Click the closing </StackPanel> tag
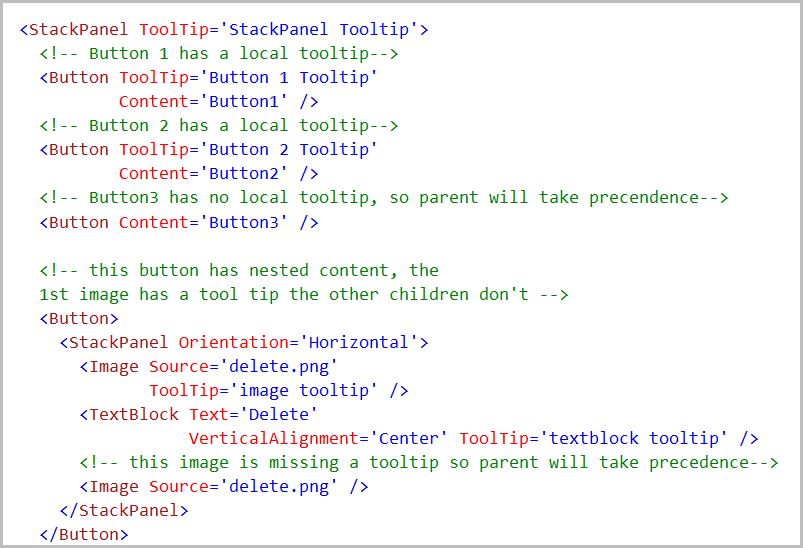Viewport: 803px width, 548px height. 124,511
